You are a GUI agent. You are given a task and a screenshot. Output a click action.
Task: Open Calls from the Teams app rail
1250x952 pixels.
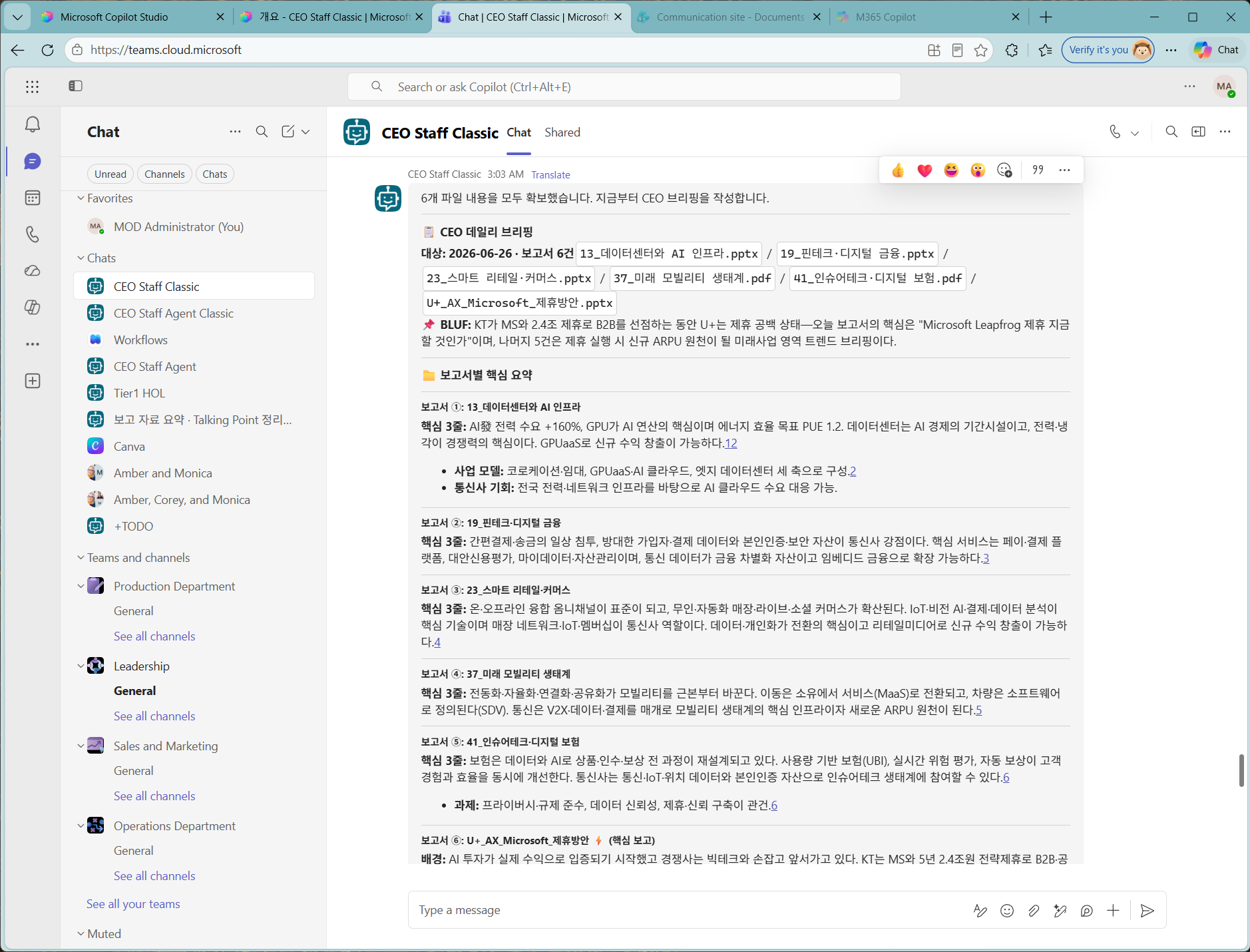(x=33, y=234)
